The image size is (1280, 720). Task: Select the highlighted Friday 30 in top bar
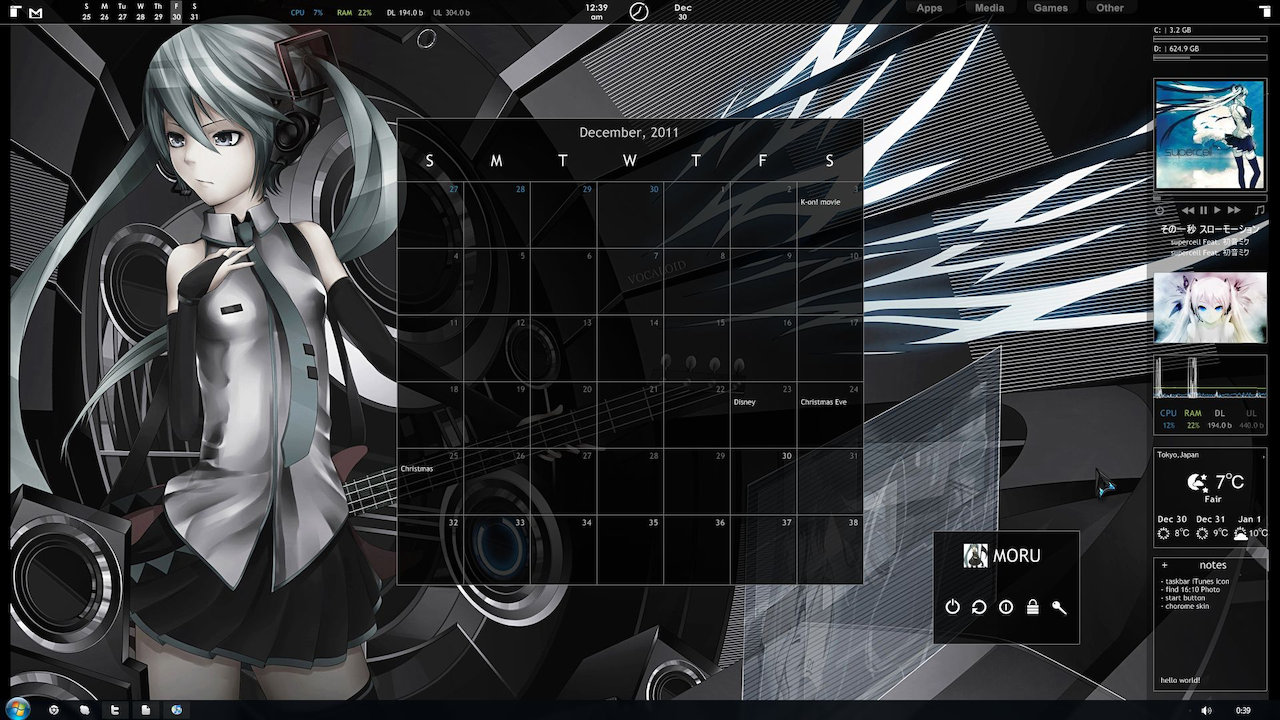point(177,12)
